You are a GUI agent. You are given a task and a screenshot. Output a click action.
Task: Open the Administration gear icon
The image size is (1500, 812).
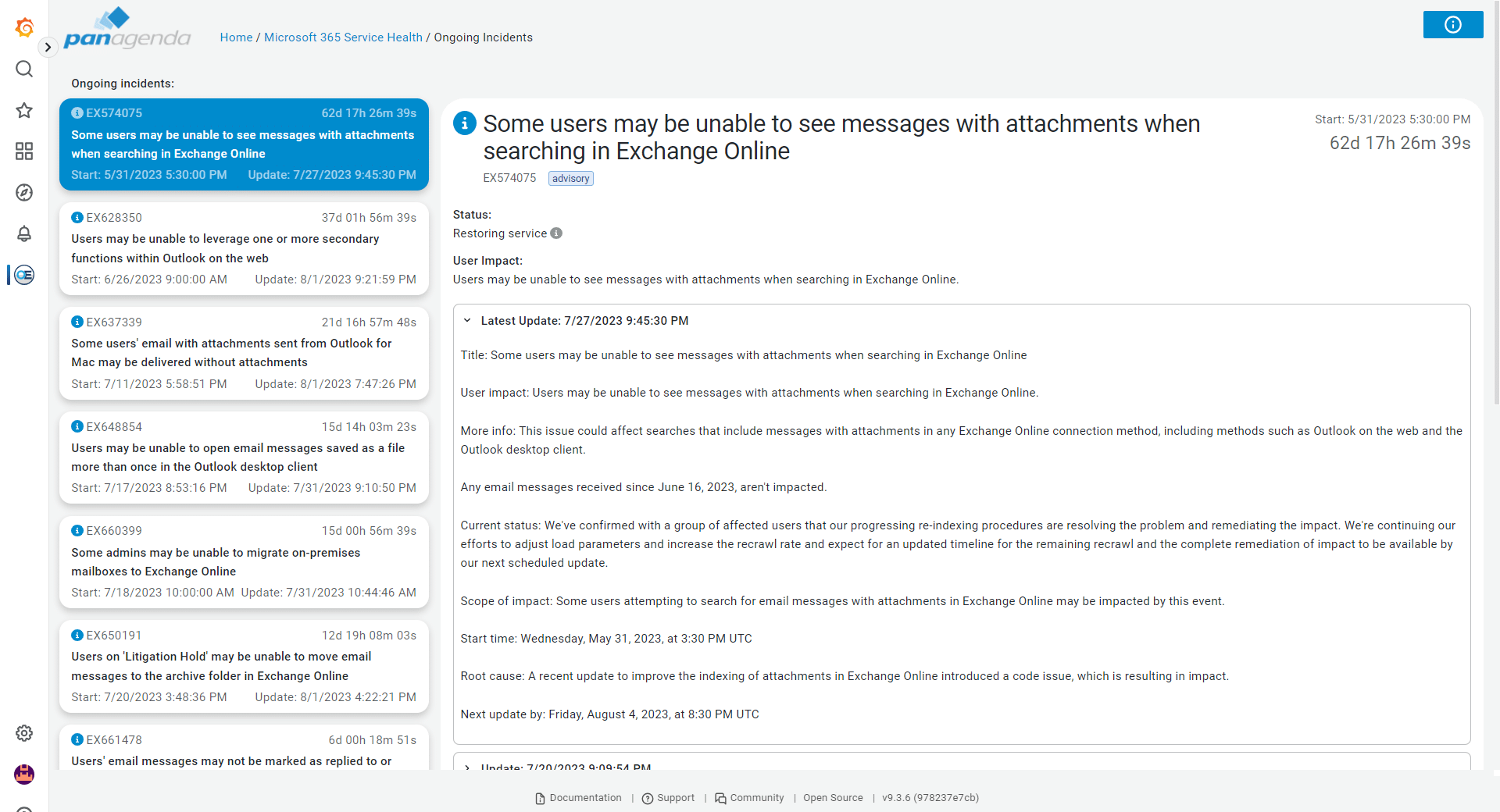[24, 733]
